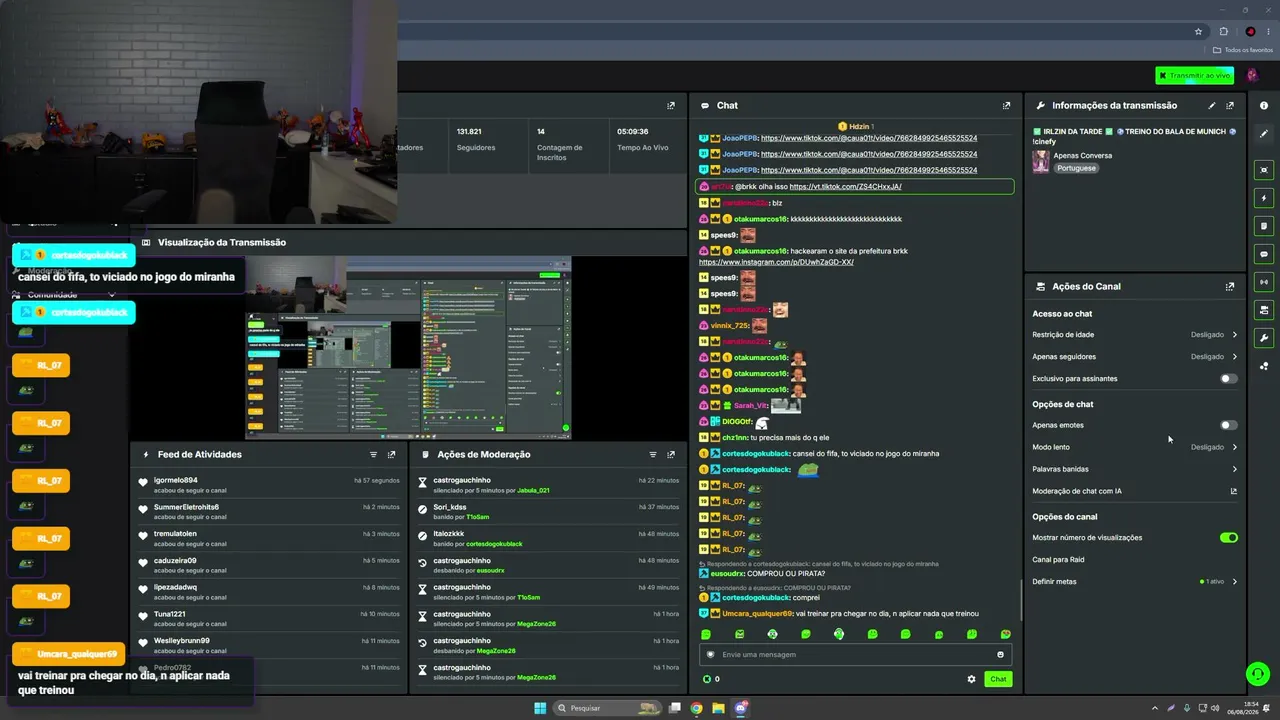The width and height of the screenshot is (1280, 720).
Task: Click Tuna1221 in the activity feed
Action: (169, 614)
